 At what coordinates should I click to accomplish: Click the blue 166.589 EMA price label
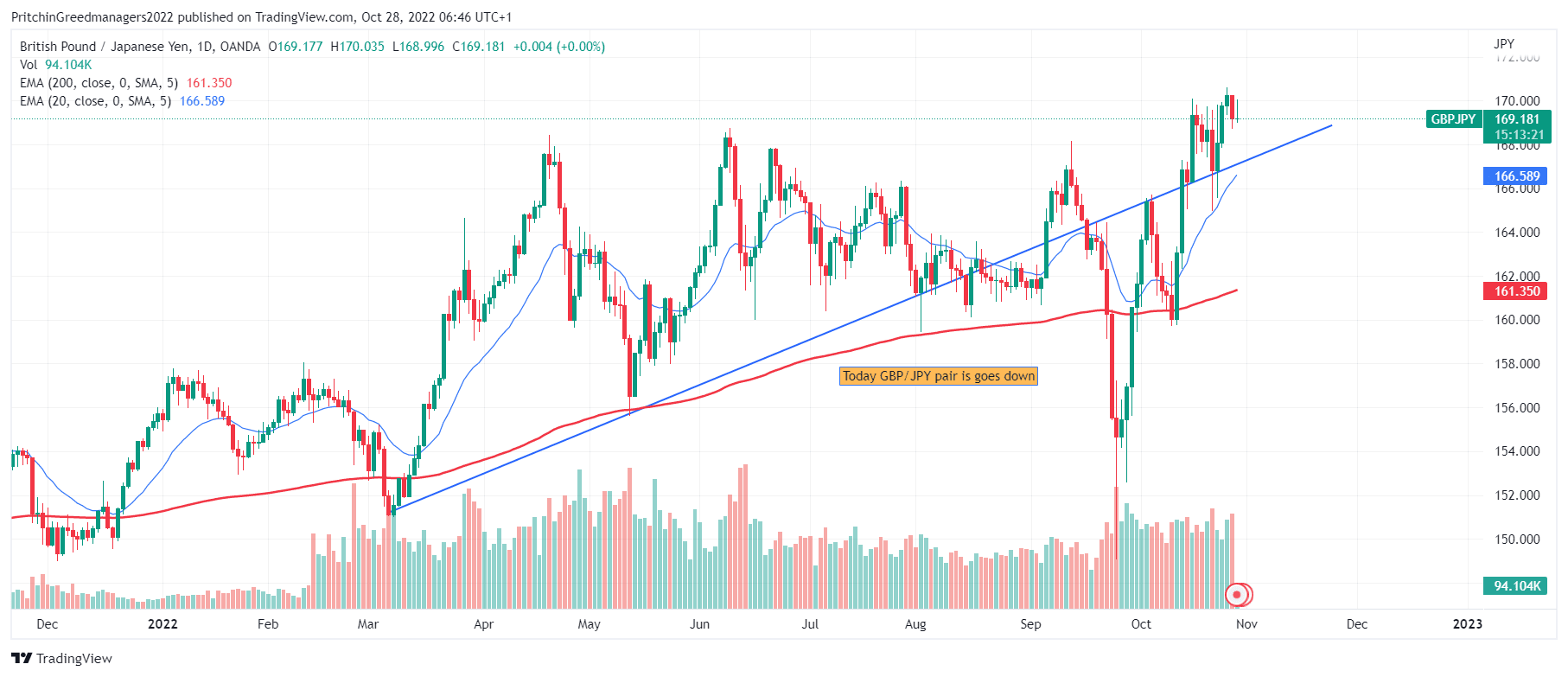click(x=1515, y=176)
